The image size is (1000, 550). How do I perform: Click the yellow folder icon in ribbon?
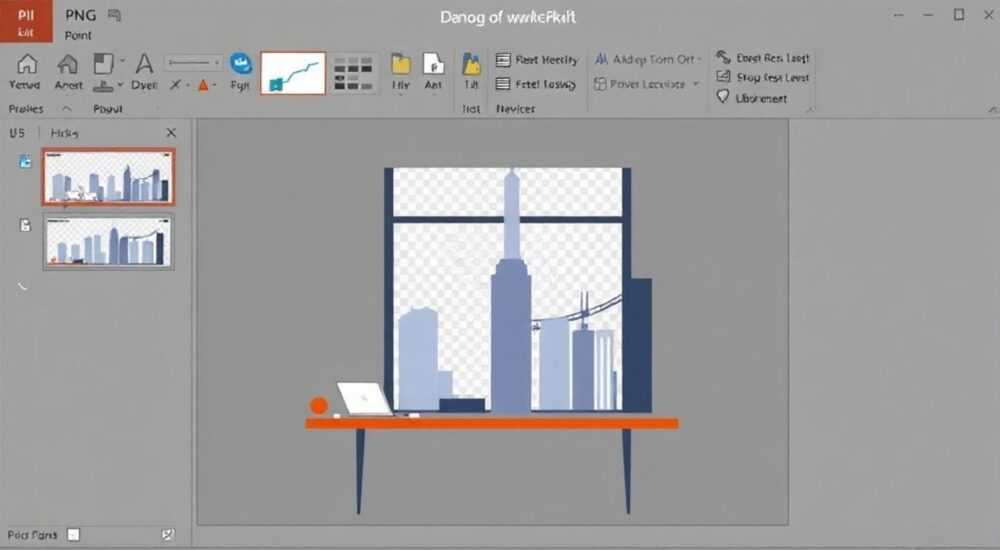tap(401, 64)
